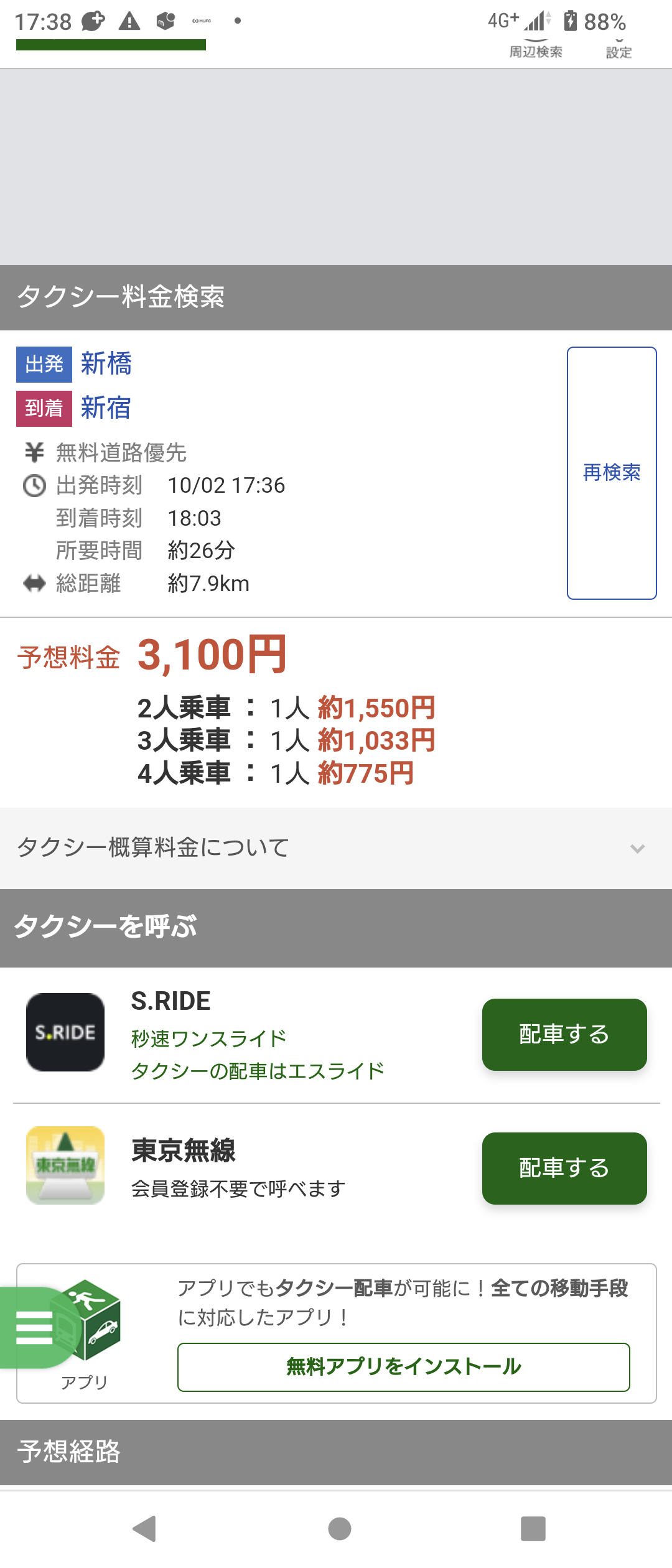
Task: Tap the 東京無線 app icon
Action: 65,1165
